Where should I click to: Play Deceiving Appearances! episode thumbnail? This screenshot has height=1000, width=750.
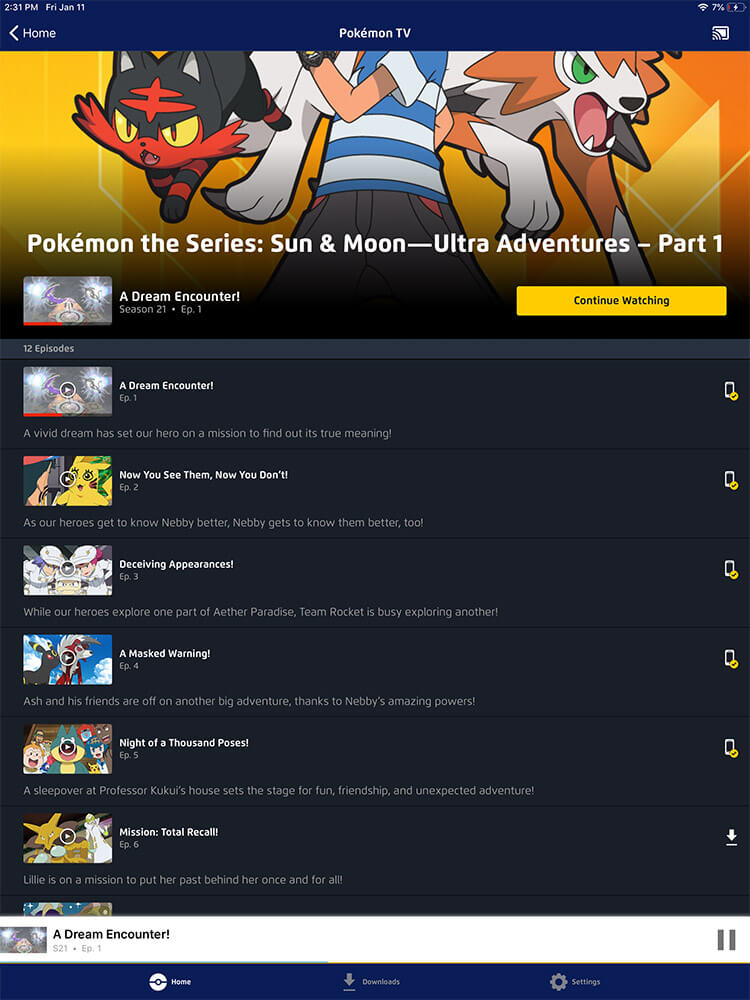tap(68, 570)
